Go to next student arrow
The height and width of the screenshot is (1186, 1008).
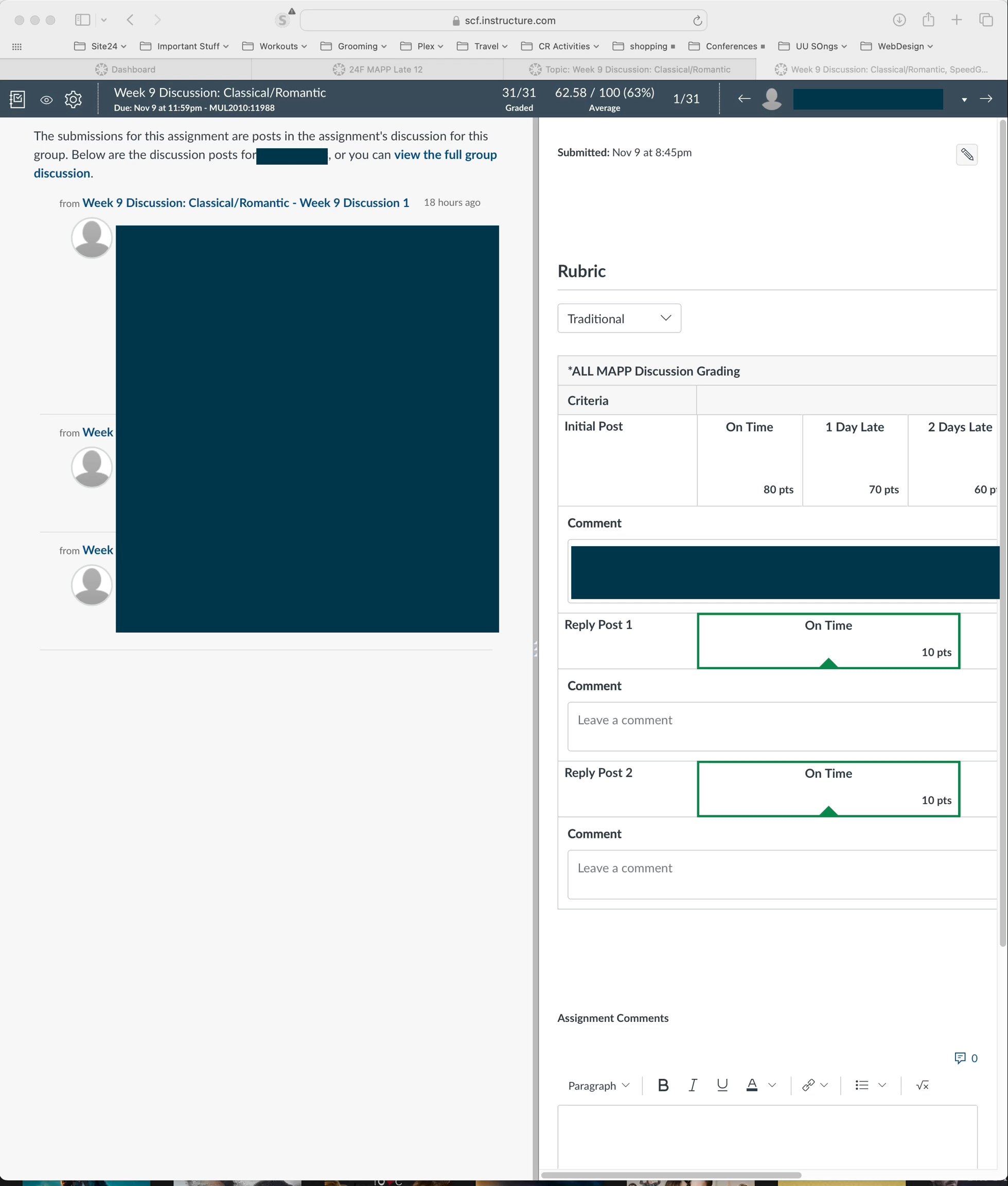(986, 99)
